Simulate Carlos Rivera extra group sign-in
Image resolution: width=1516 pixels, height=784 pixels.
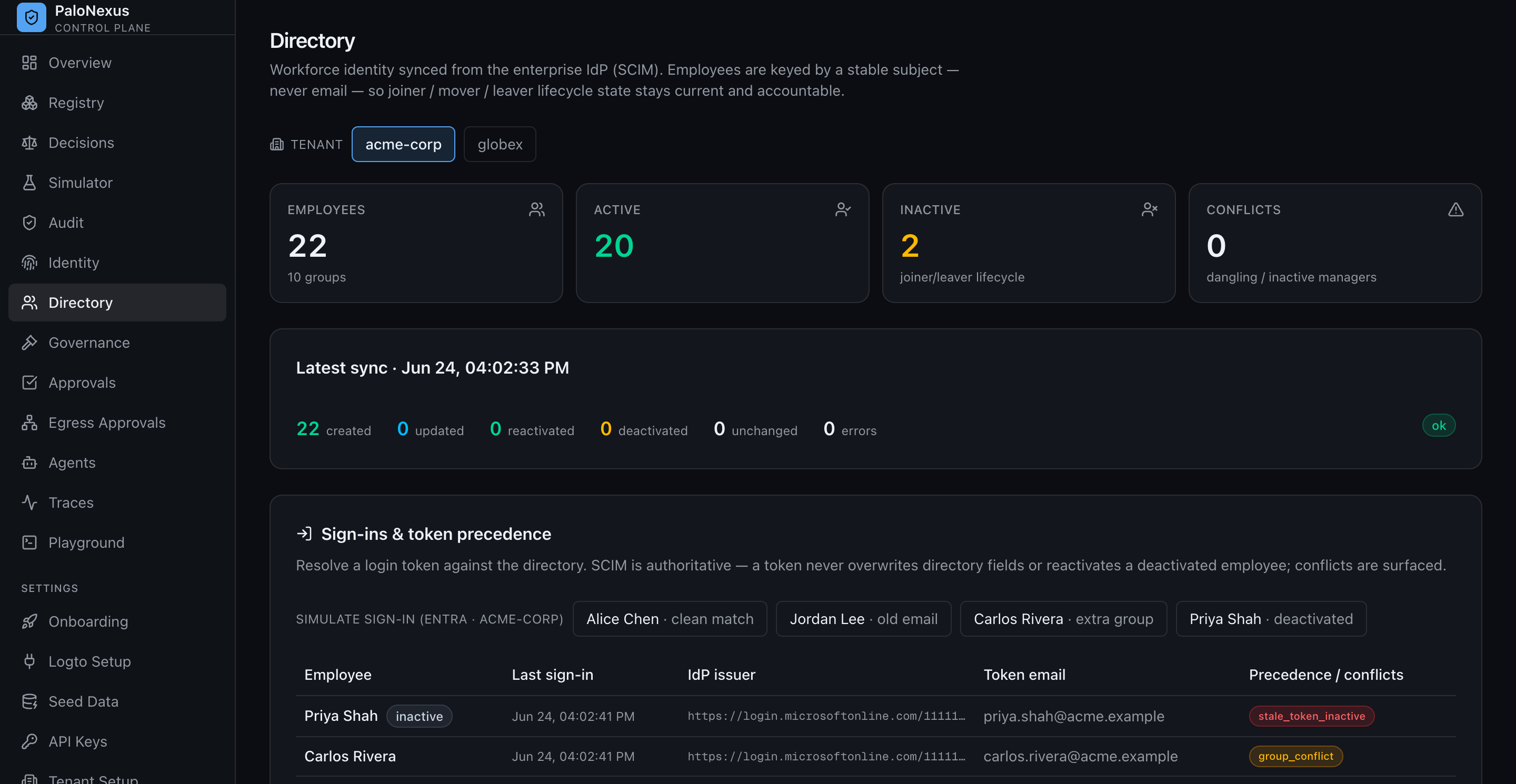click(x=1063, y=619)
